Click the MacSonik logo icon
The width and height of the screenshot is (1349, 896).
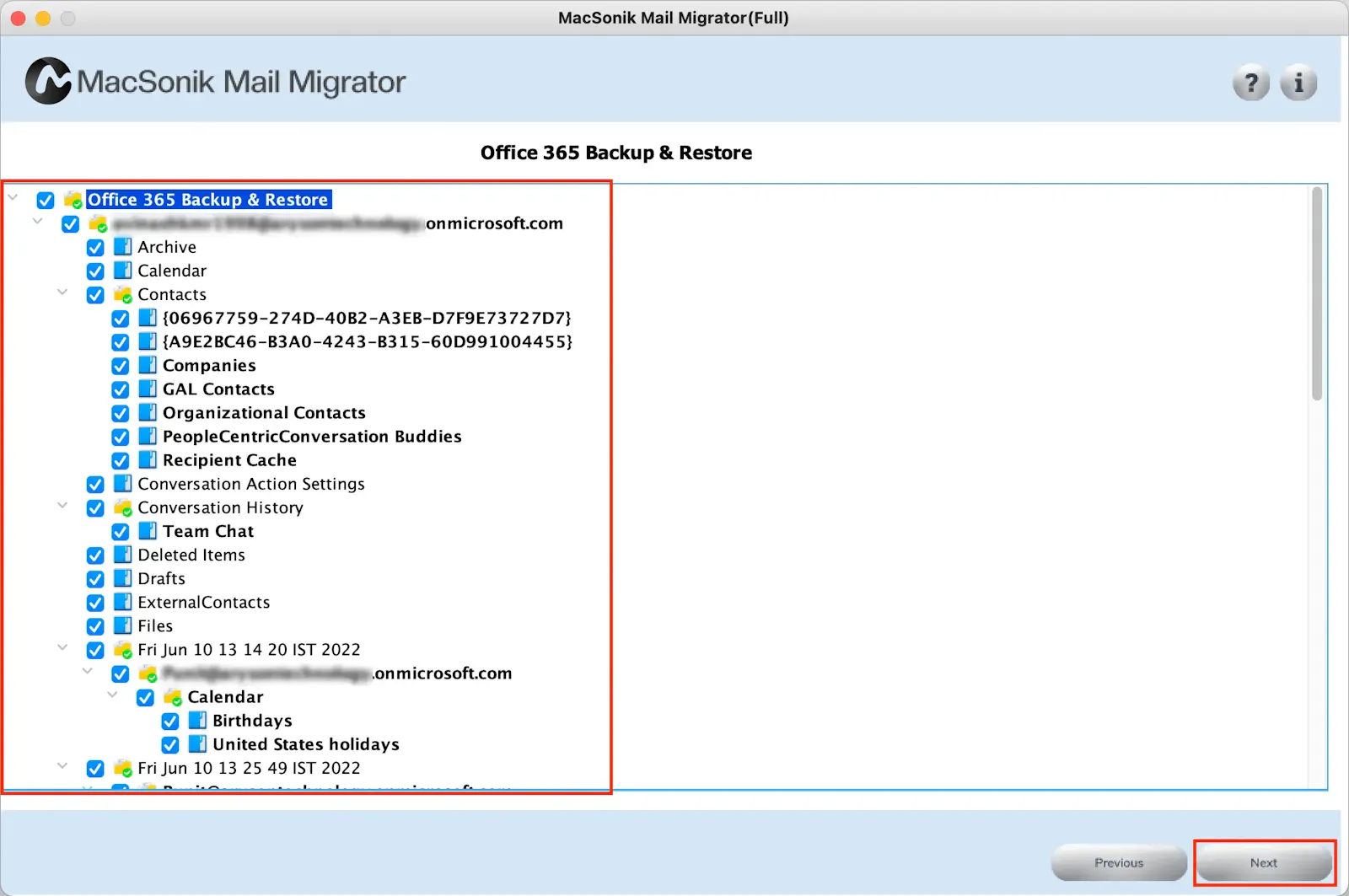pos(48,81)
